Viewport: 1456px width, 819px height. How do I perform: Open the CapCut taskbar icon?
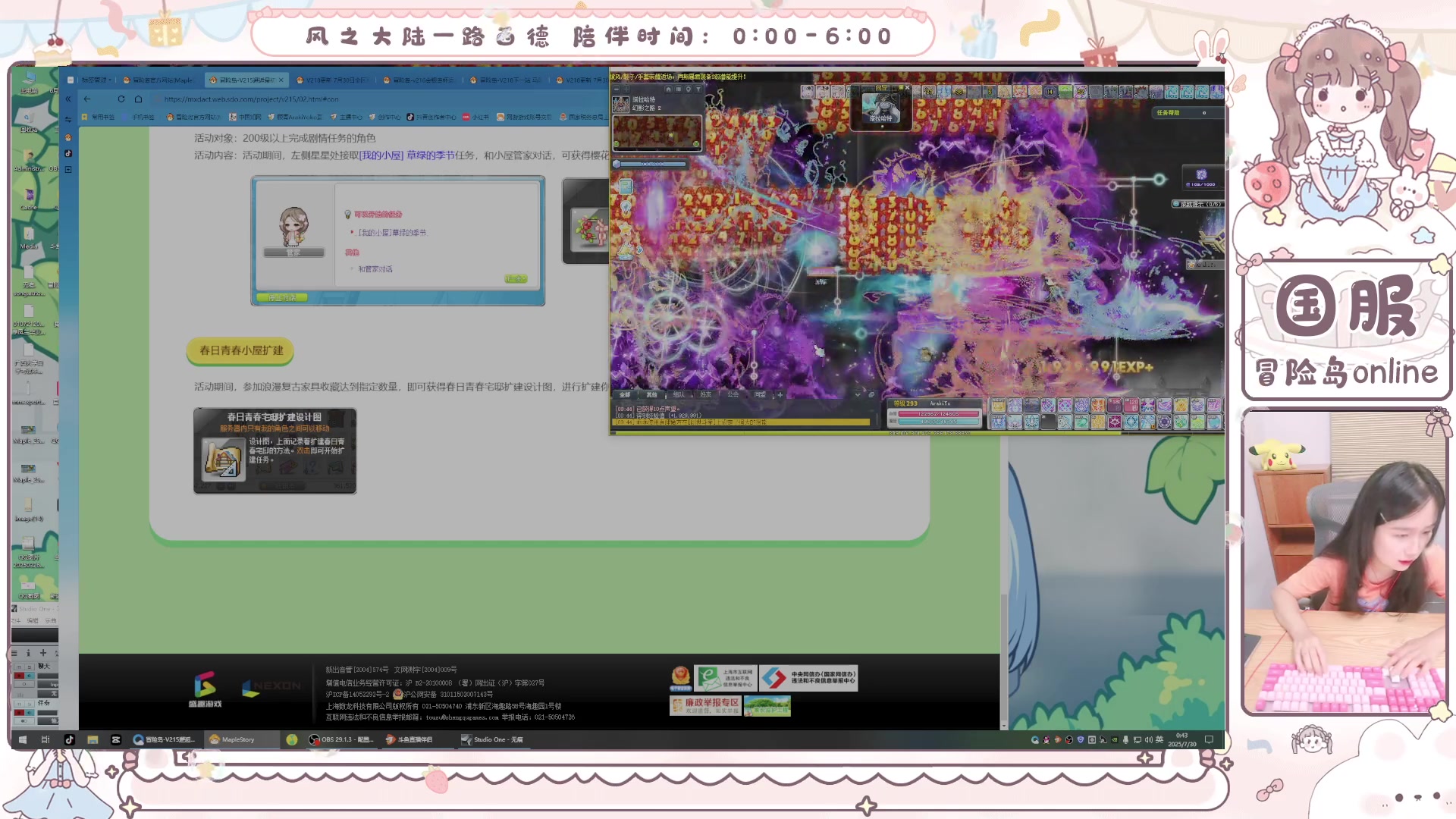click(116, 739)
